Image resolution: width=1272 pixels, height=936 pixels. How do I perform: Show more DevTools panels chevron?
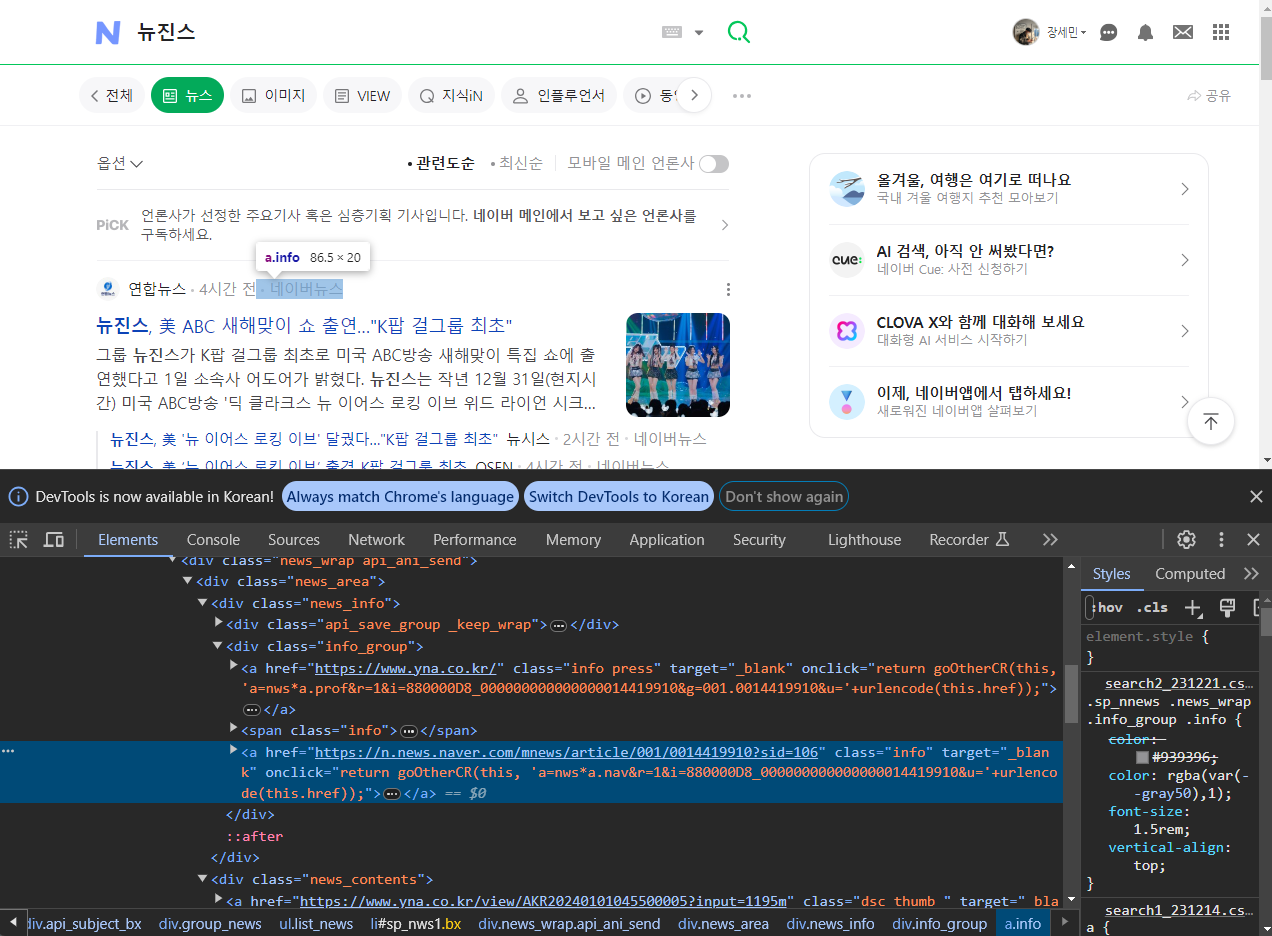click(x=1050, y=540)
